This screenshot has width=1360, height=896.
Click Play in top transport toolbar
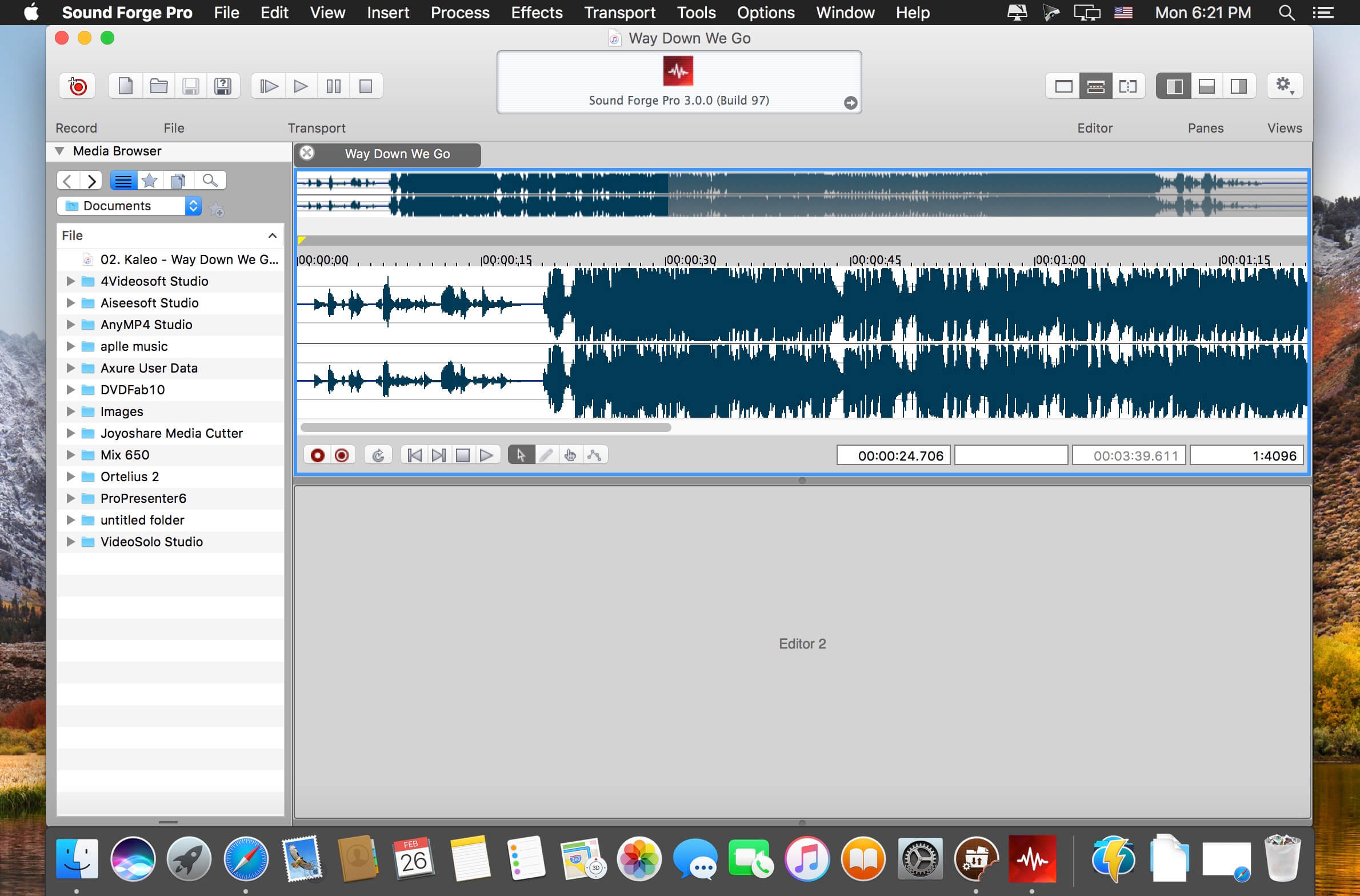pyautogui.click(x=301, y=86)
